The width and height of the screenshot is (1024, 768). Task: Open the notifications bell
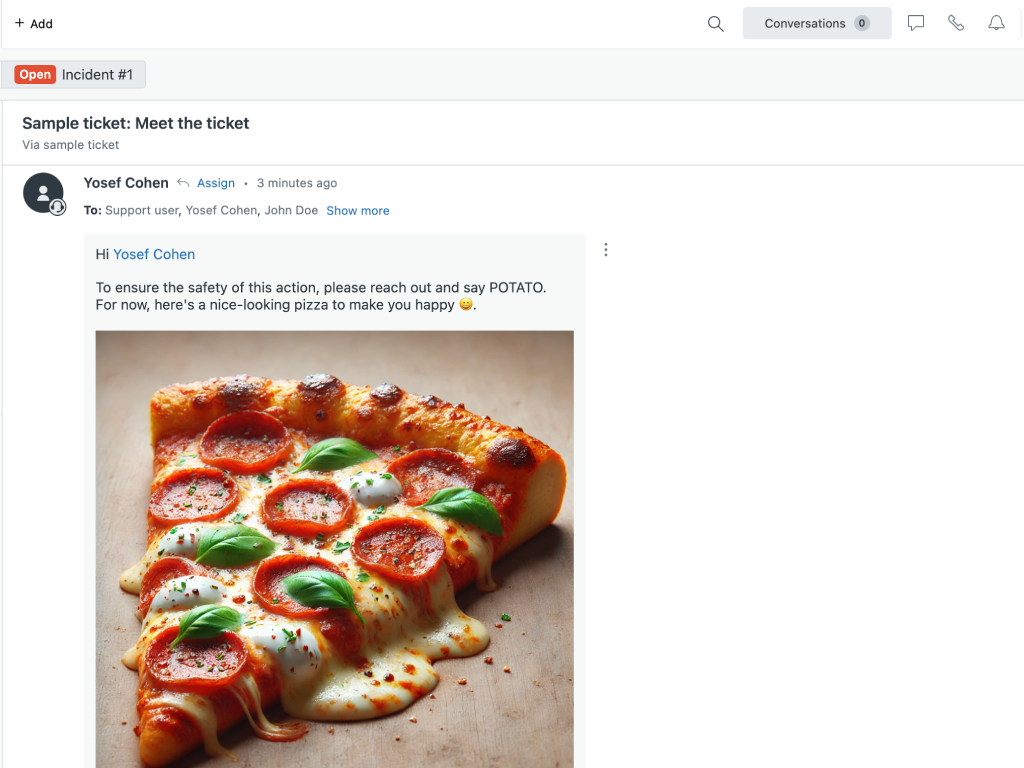[996, 23]
